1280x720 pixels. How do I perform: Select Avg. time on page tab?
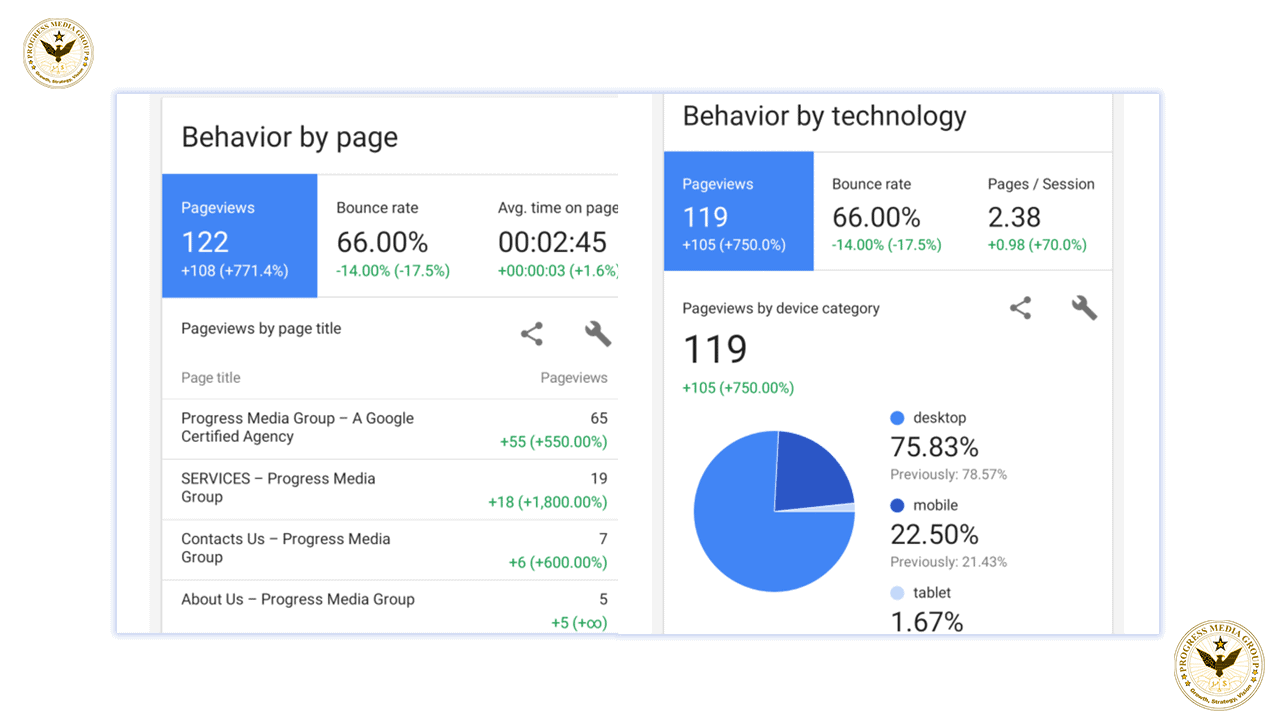point(550,236)
